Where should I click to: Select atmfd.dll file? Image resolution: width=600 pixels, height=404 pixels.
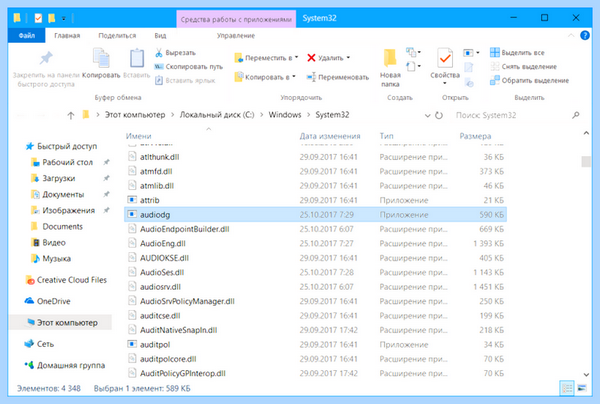coord(316,171)
